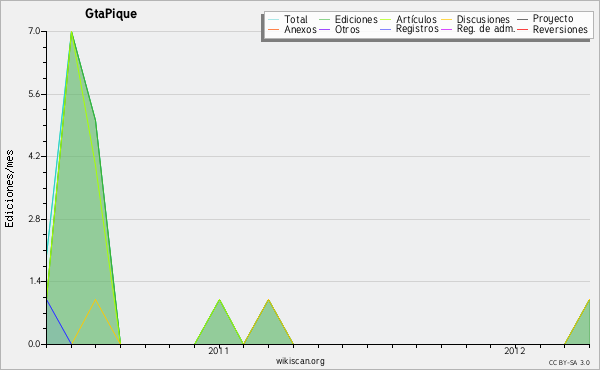The image size is (600, 370).
Task: Click the tallest peak at 7.0
Action: (x=72, y=32)
